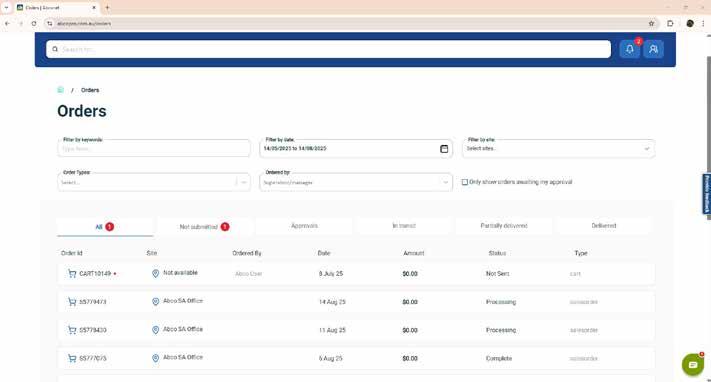711x382 pixels.
Task: Open browser extensions icon
Action: tap(670, 23)
